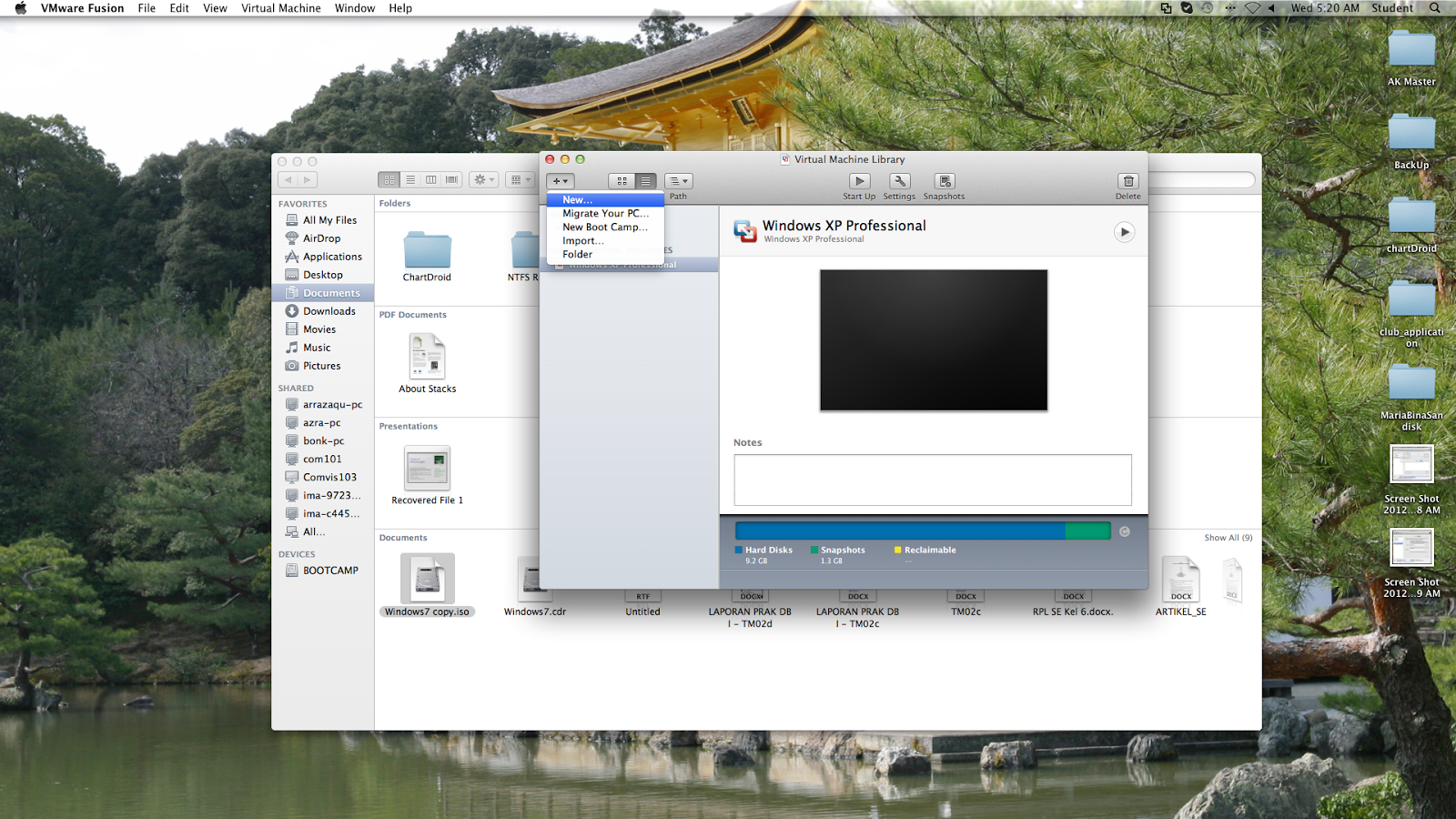Select Documents in Finder sidebar
The image size is (1456, 819).
pos(323,293)
